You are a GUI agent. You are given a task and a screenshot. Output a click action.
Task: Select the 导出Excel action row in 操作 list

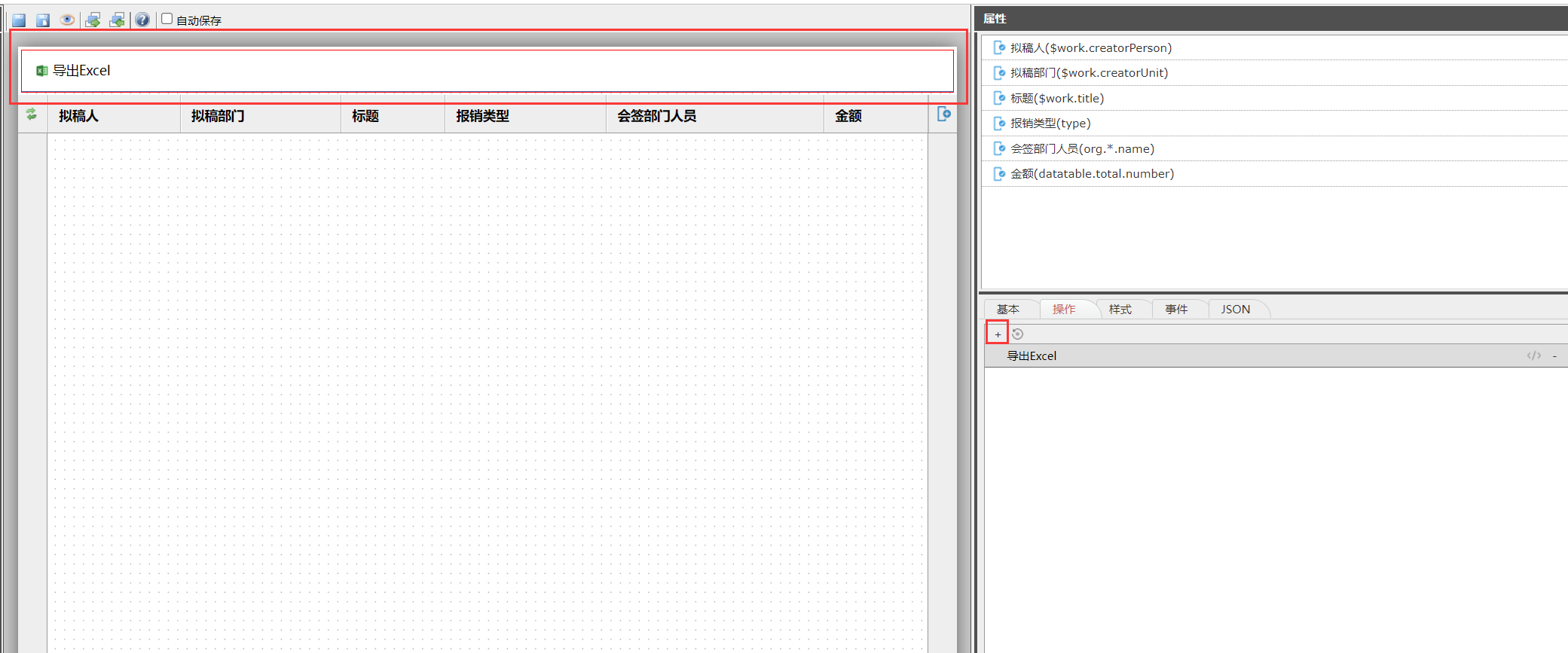point(1276,355)
